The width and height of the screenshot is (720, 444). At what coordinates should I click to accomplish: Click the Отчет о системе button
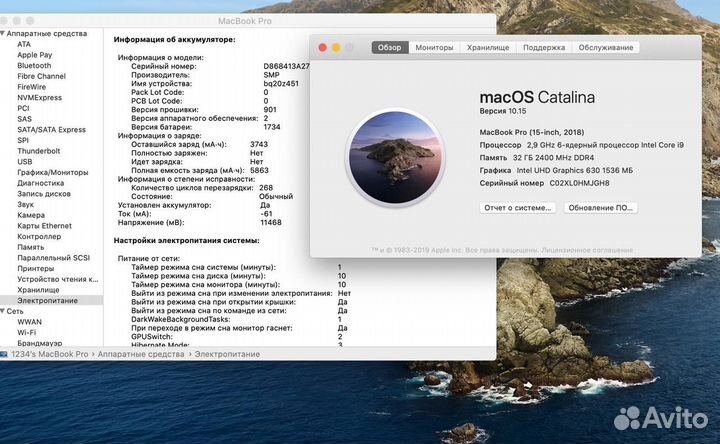tap(518, 208)
